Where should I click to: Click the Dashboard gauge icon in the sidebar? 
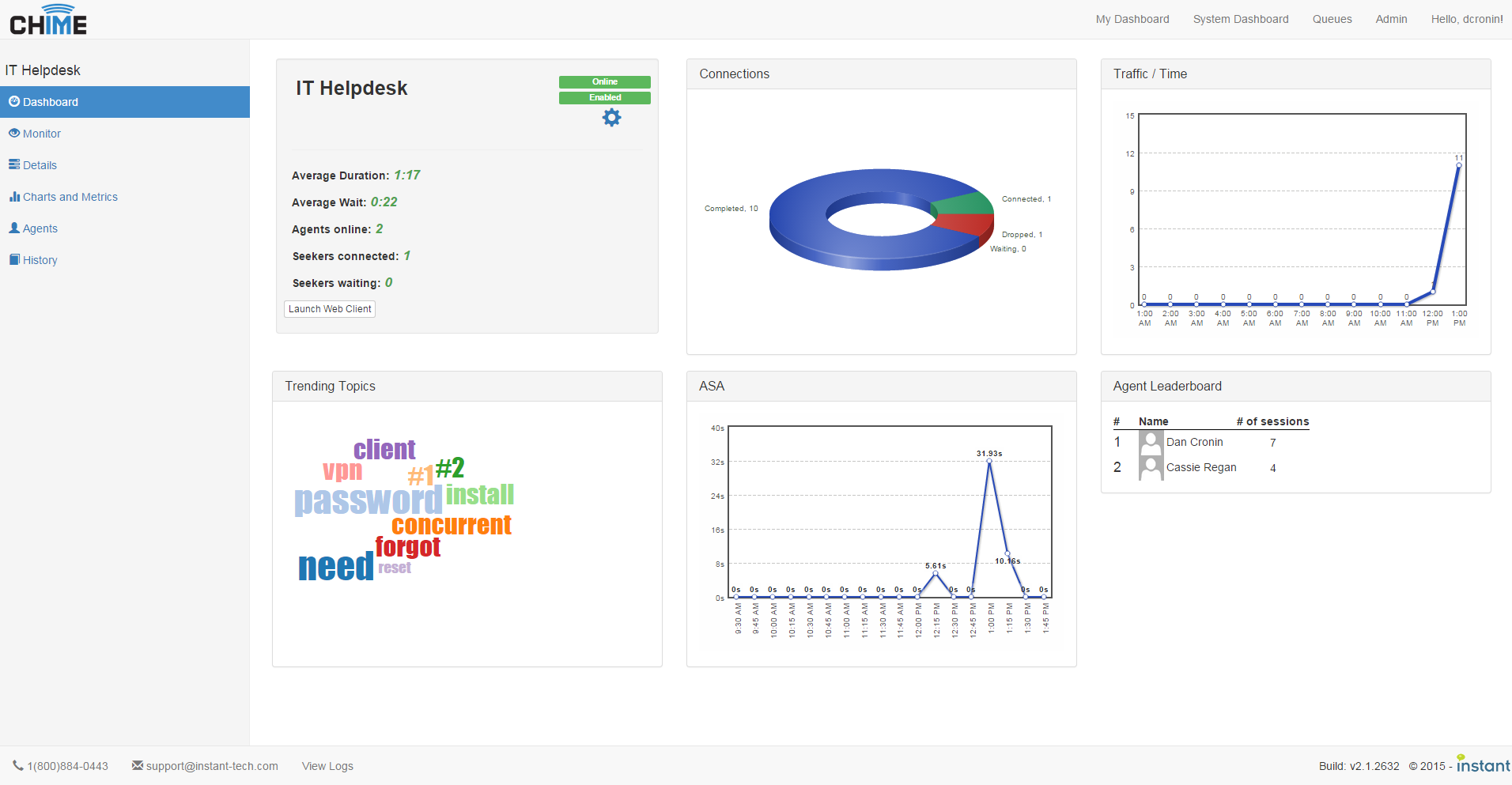pyautogui.click(x=14, y=101)
